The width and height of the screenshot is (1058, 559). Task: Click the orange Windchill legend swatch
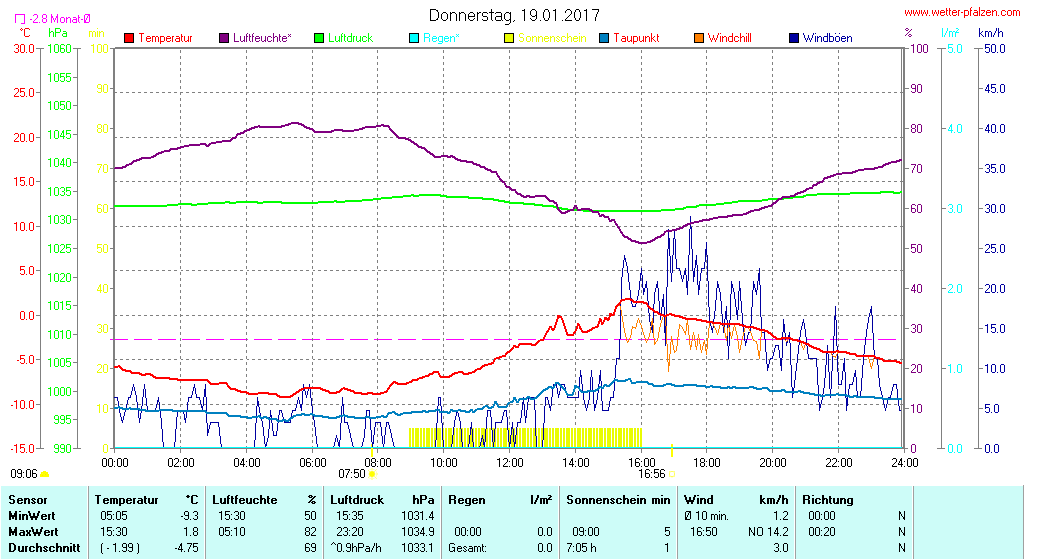699,38
